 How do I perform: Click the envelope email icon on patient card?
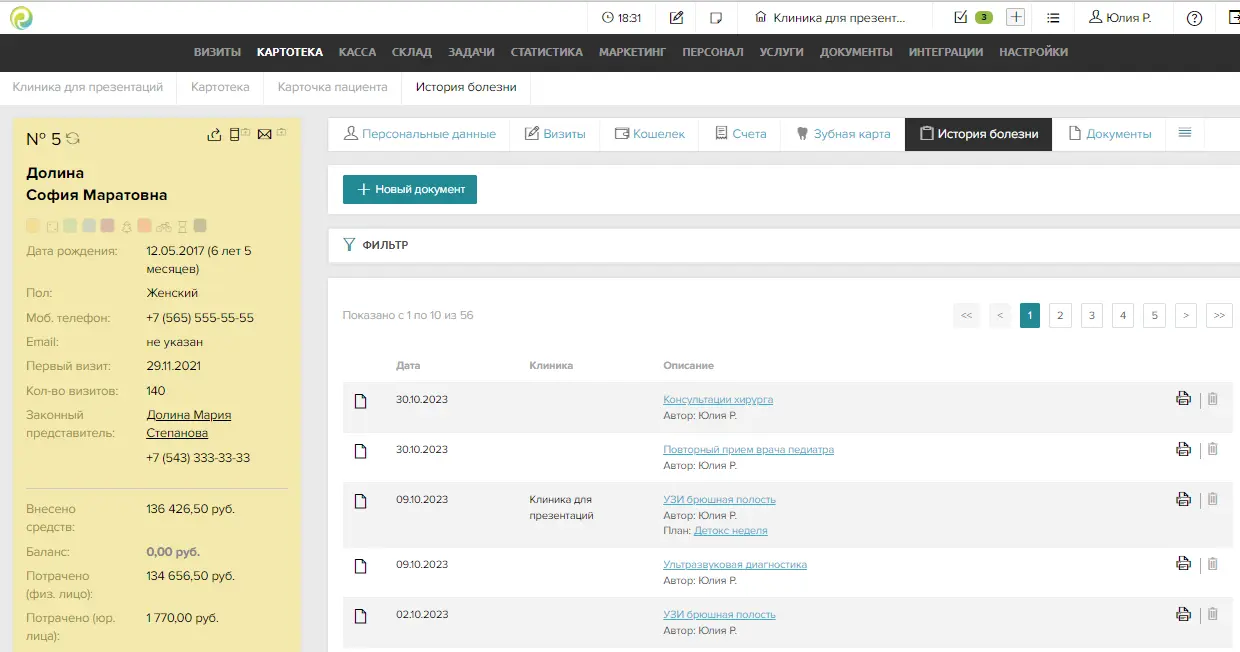pos(264,135)
